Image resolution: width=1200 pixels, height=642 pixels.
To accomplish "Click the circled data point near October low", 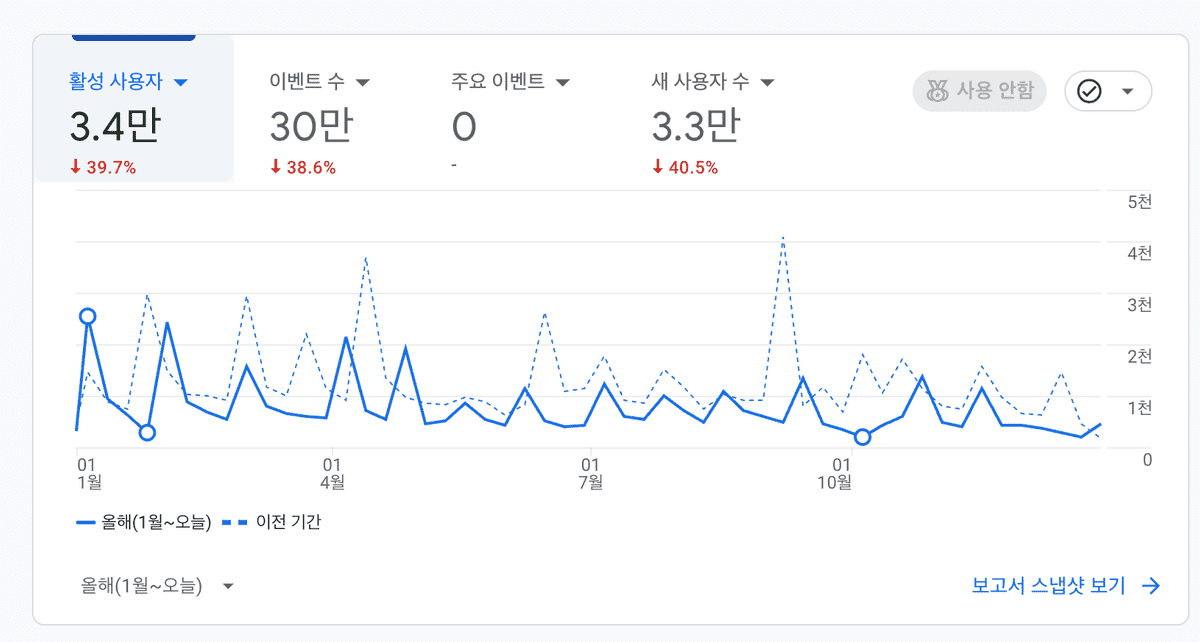I will click(863, 436).
